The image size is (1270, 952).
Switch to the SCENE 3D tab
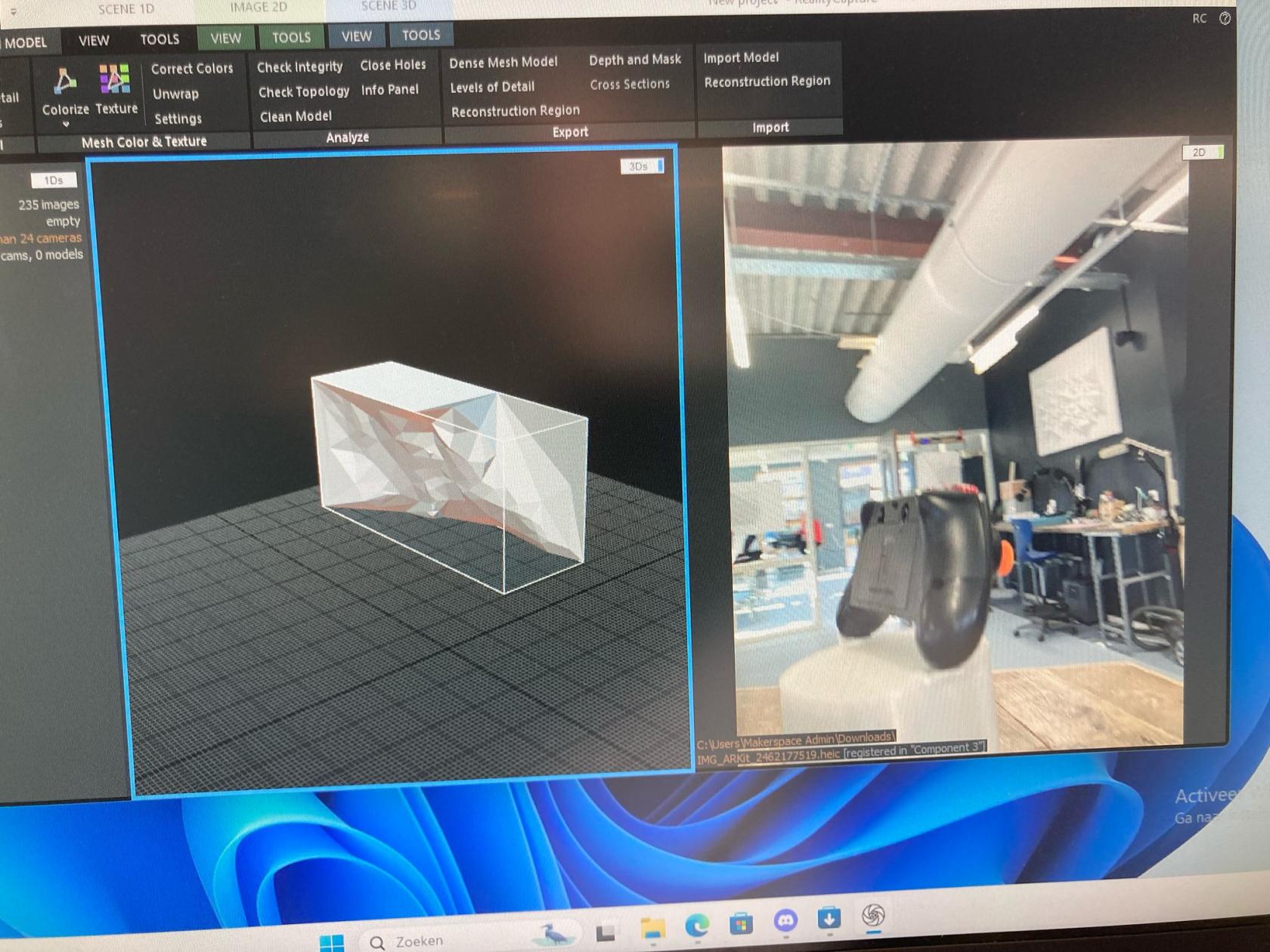(x=389, y=6)
